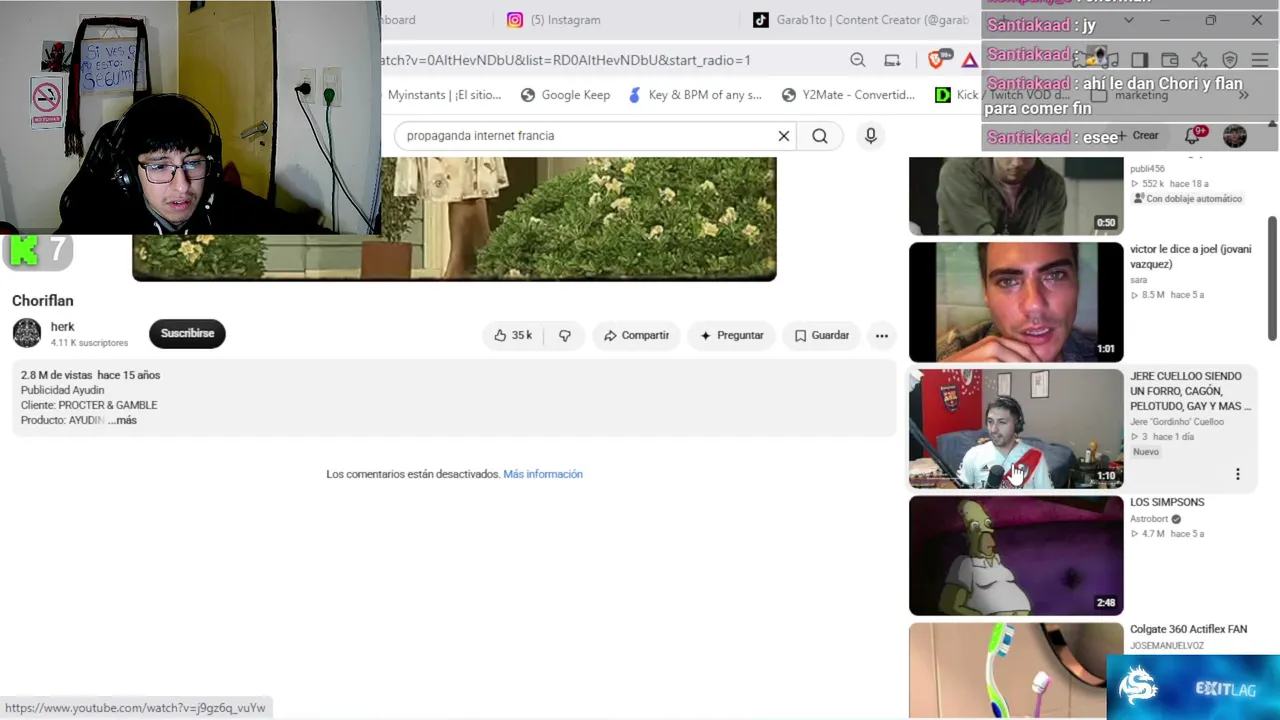Focus the YouTube search box
Image resolution: width=1280 pixels, height=720 pixels.
[585, 136]
